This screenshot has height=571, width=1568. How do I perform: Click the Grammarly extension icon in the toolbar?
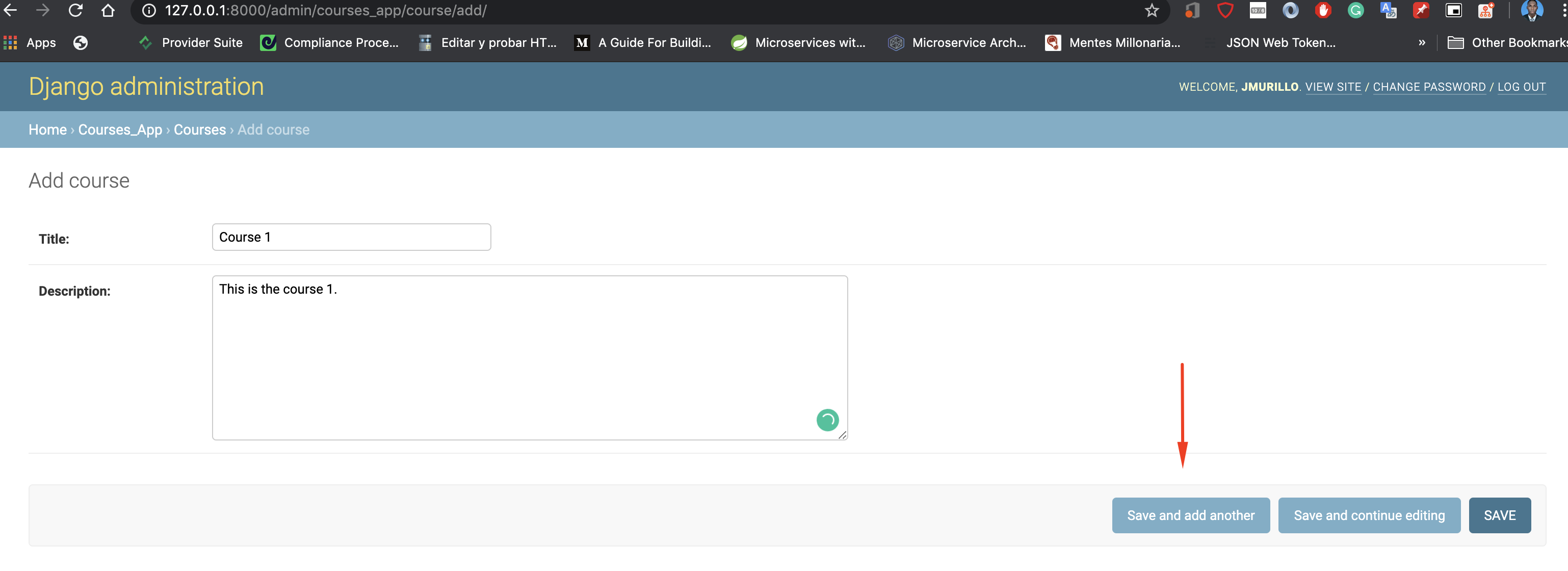(x=1355, y=10)
